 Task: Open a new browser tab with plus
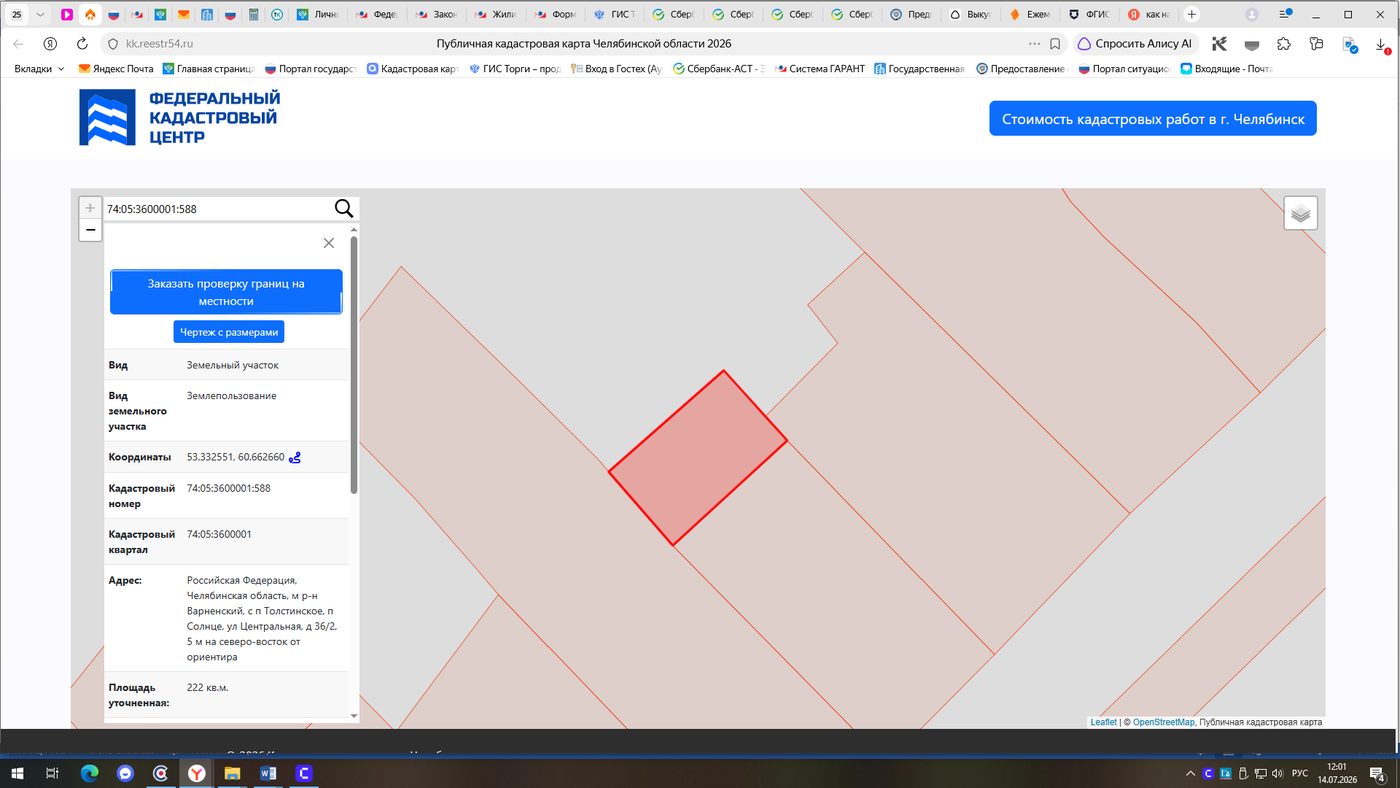click(1191, 15)
